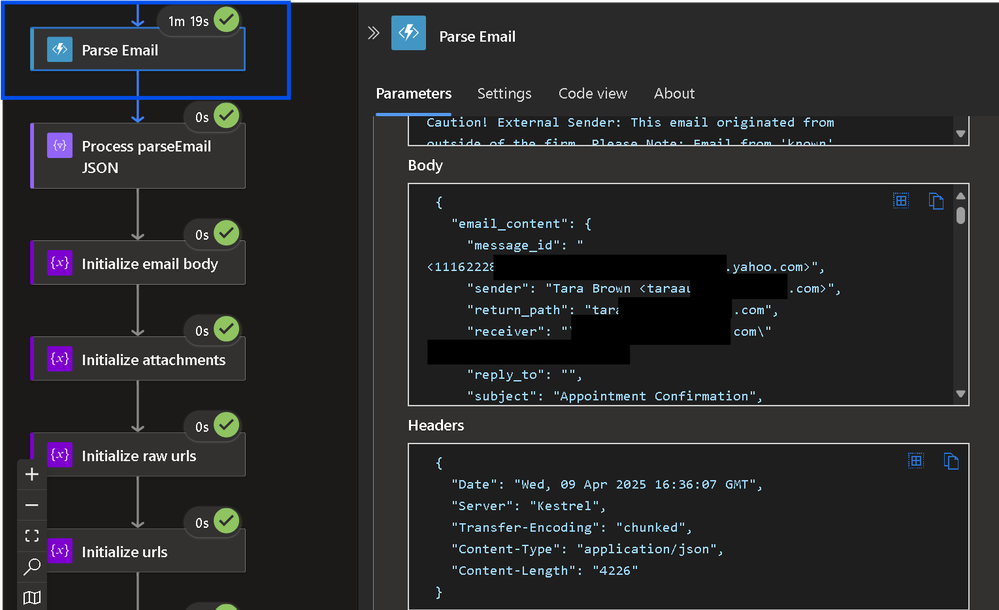
Task: Copy the Body output to clipboard
Action: point(936,201)
